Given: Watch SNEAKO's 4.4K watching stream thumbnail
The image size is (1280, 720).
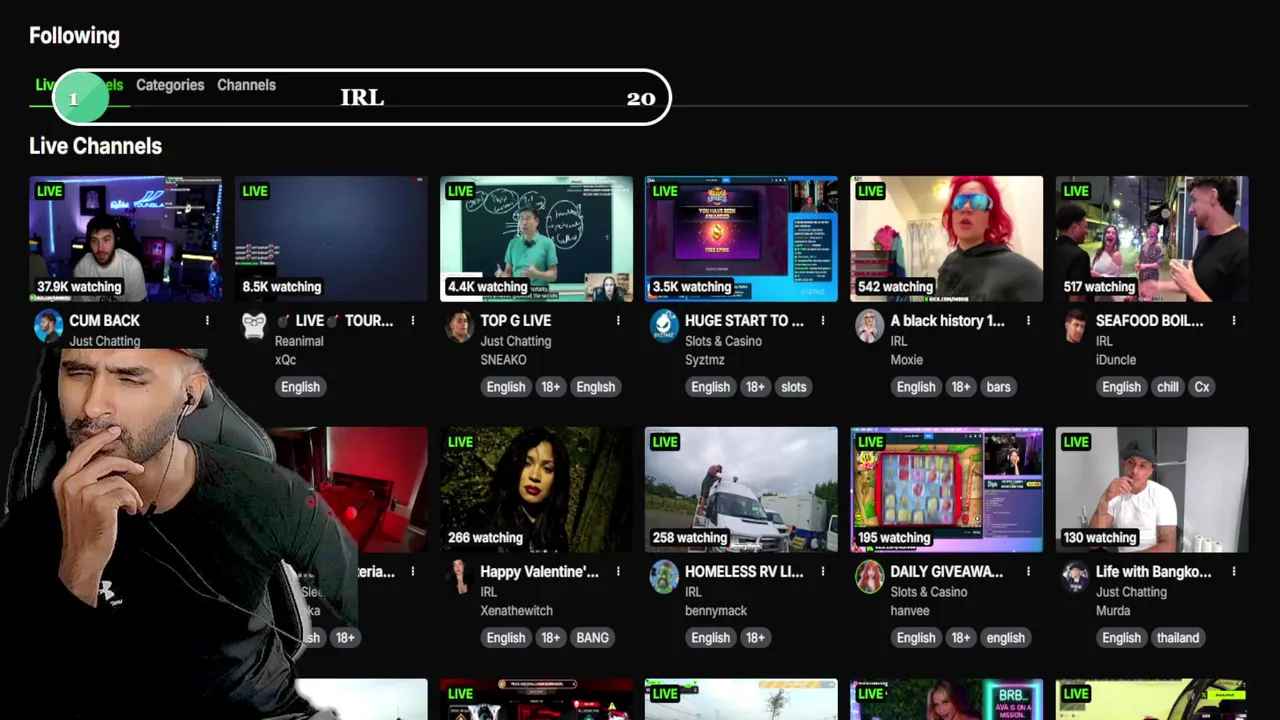Looking at the screenshot, I should click(536, 238).
